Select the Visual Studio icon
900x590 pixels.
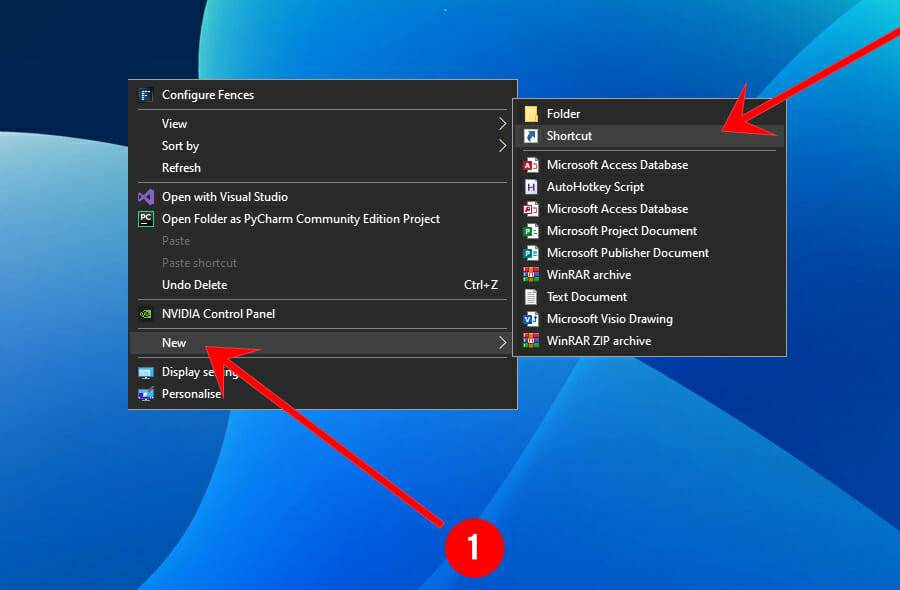[x=145, y=196]
